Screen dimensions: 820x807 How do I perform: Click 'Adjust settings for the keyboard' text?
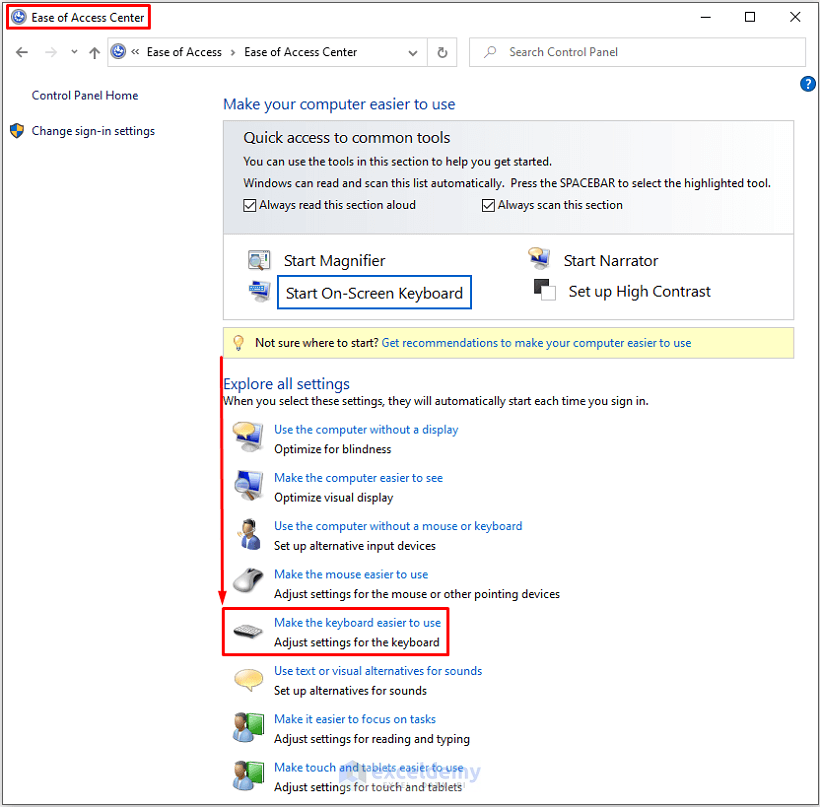357,642
